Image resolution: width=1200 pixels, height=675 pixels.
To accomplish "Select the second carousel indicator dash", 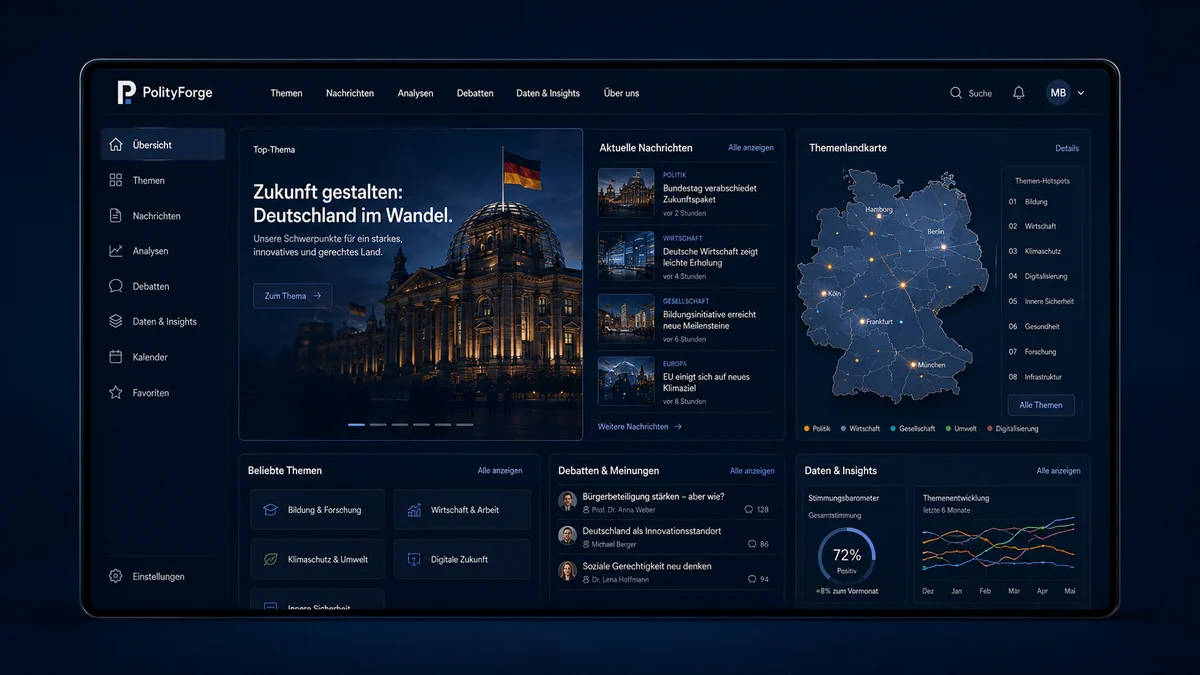I will pos(378,425).
